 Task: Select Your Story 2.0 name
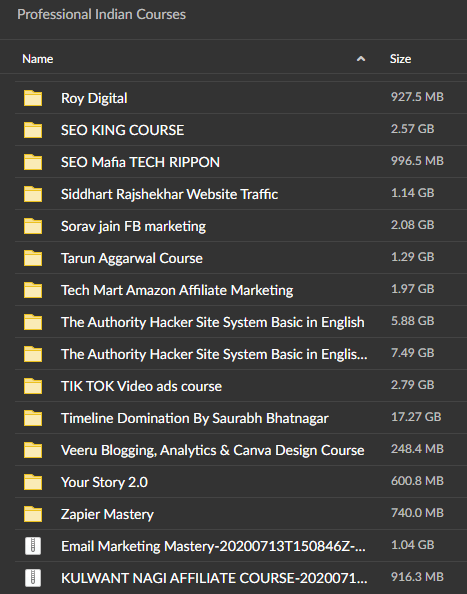point(104,482)
